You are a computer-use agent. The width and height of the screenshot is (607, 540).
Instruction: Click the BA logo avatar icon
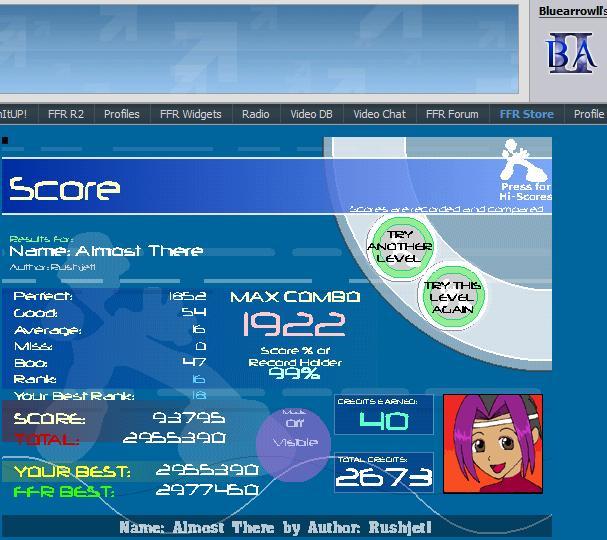[x=571, y=53]
